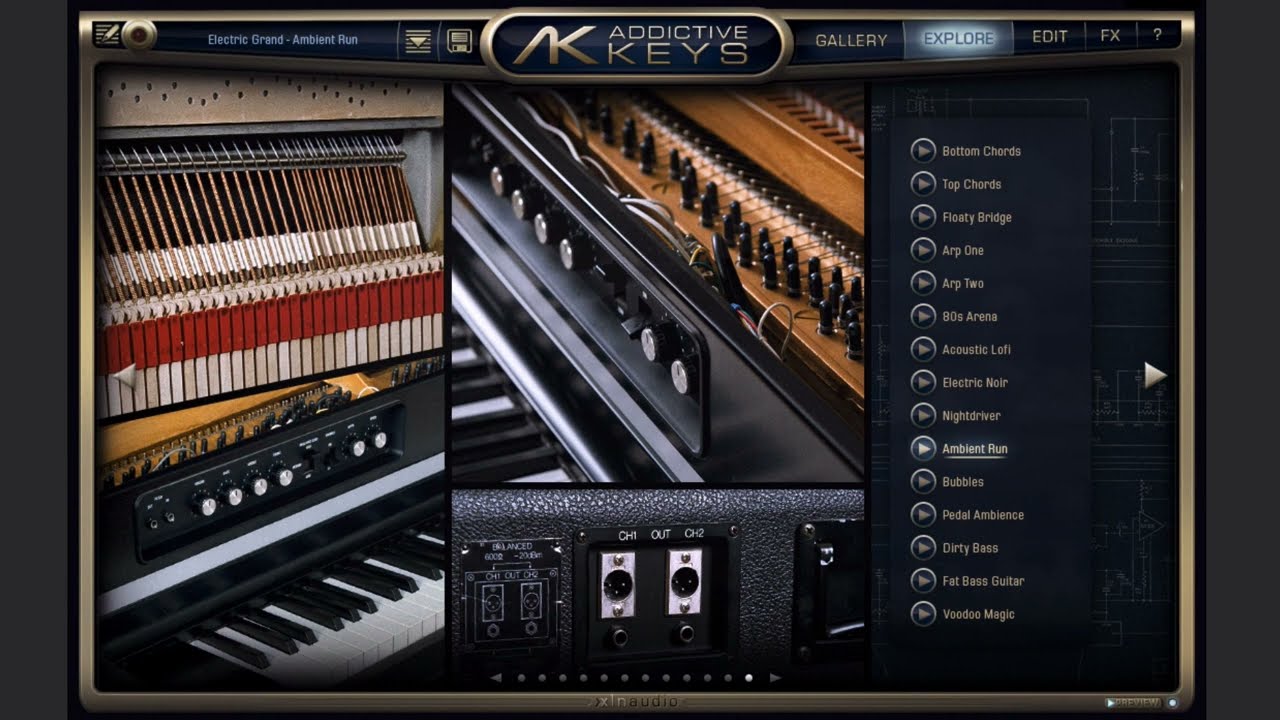Play the Bubbles preset preview
The height and width of the screenshot is (720, 1280).
[x=923, y=482]
